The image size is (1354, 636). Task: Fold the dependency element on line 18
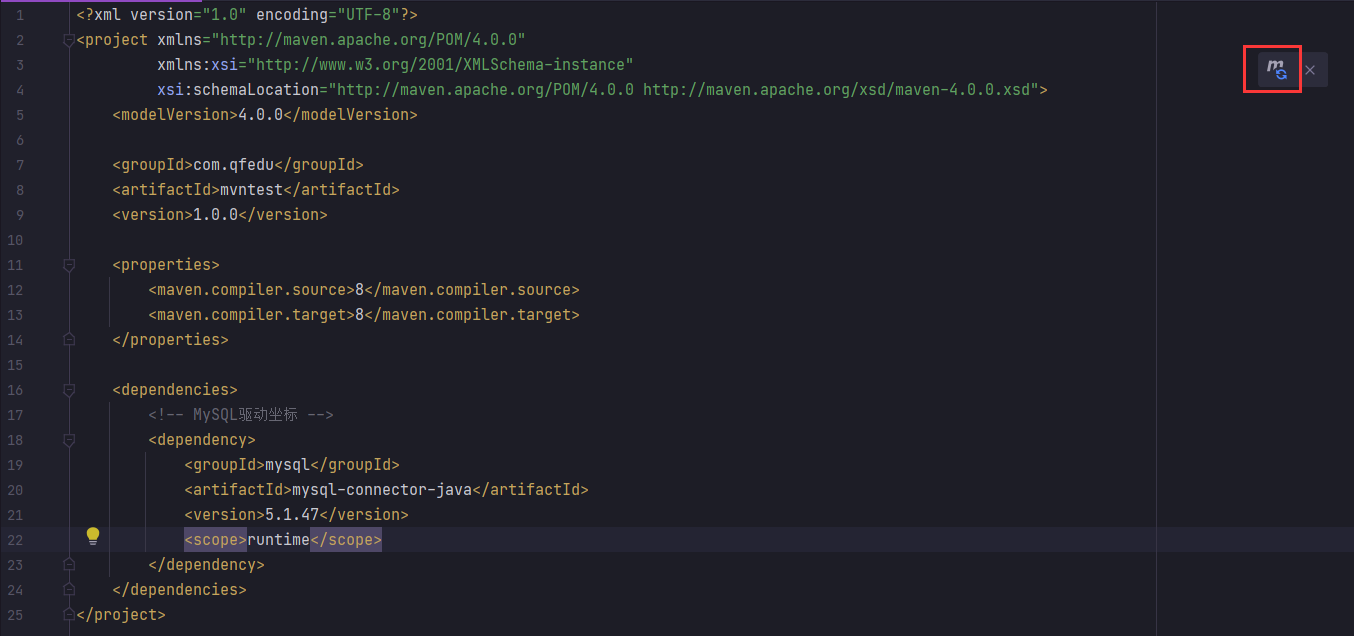[x=69, y=440]
